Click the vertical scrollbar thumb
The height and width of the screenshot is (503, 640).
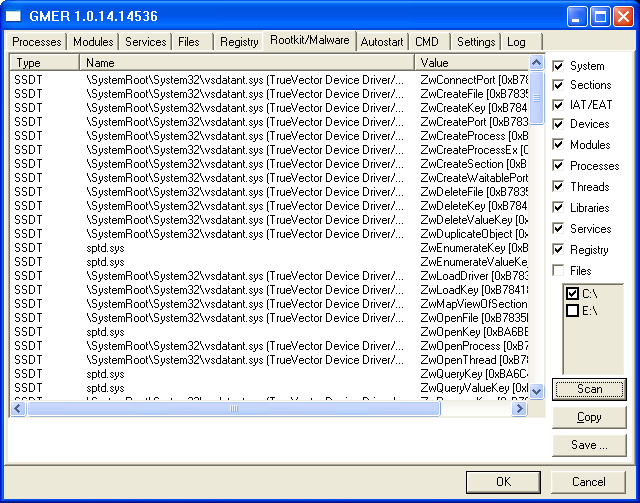coord(536,98)
